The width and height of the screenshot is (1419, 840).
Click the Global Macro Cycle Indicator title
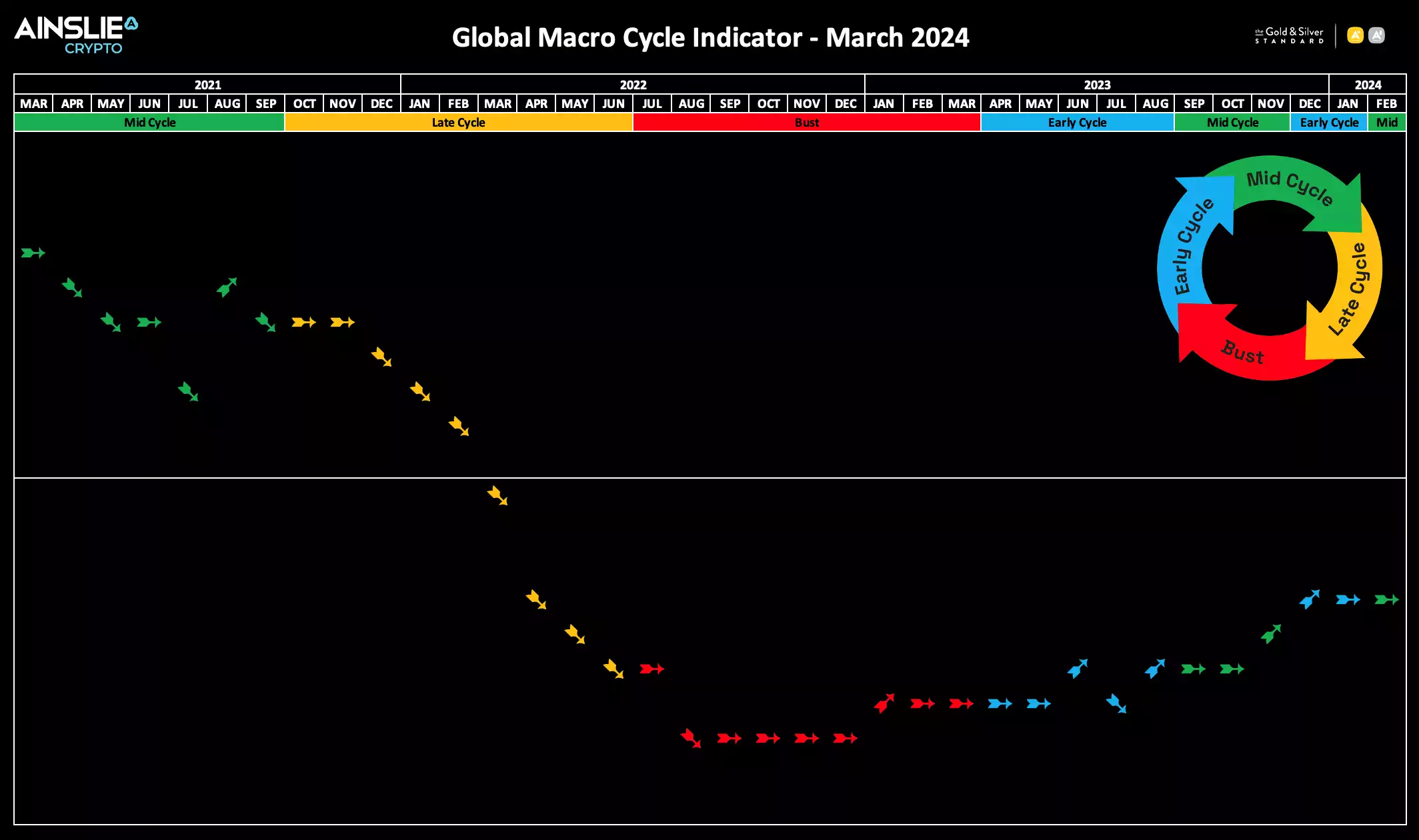(710, 38)
